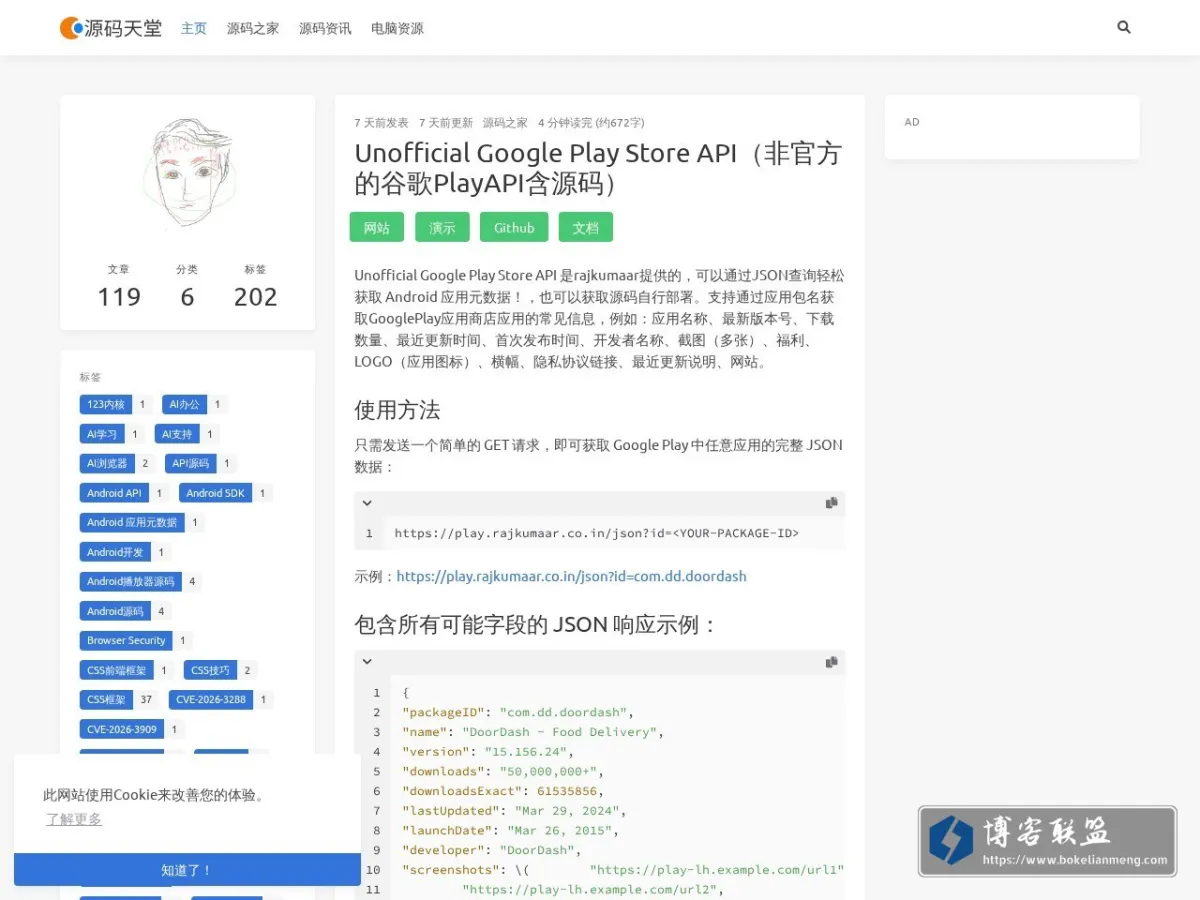The width and height of the screenshot is (1200, 900).
Task: Open the search magnifier icon
Action: coord(1124,27)
